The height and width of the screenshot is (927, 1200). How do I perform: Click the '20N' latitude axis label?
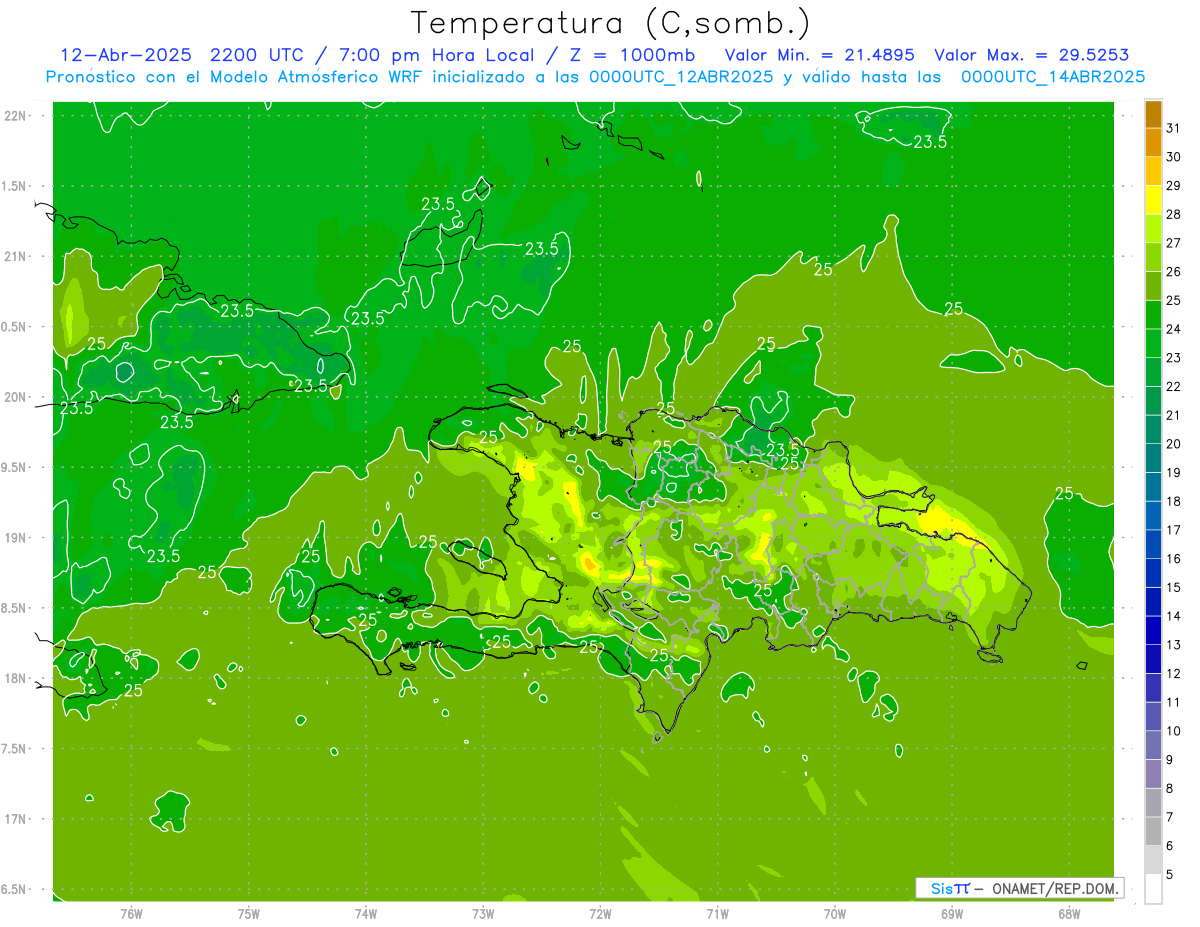(x=17, y=398)
